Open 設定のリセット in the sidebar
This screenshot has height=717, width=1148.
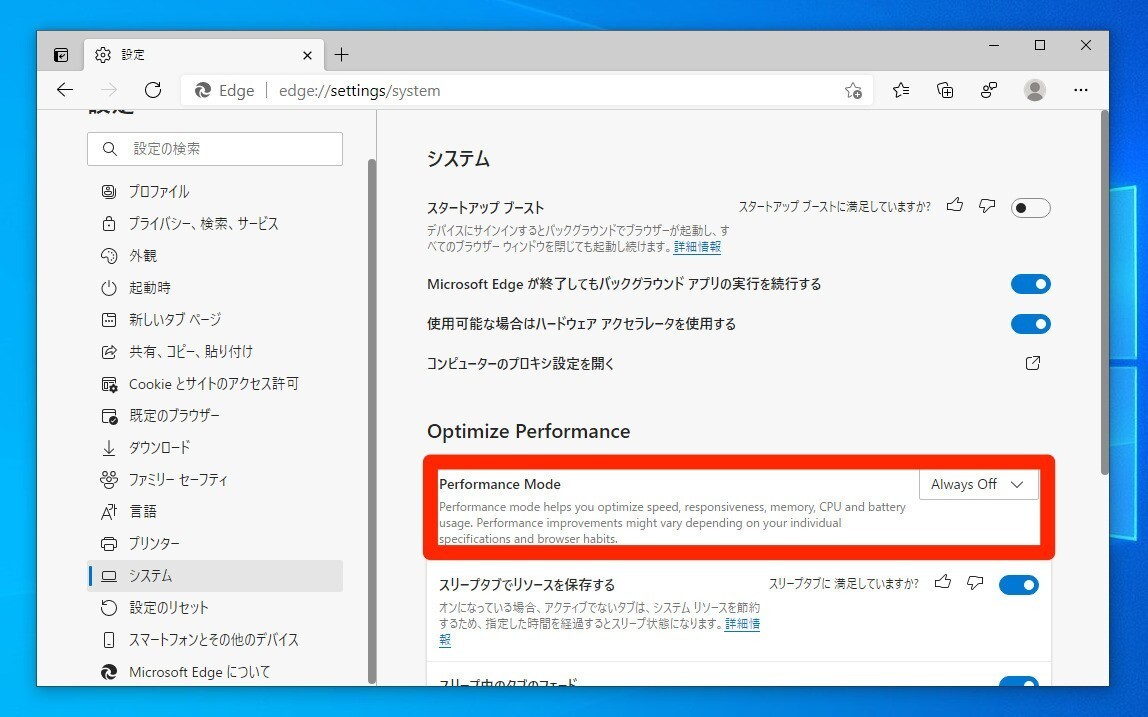(x=215, y=608)
